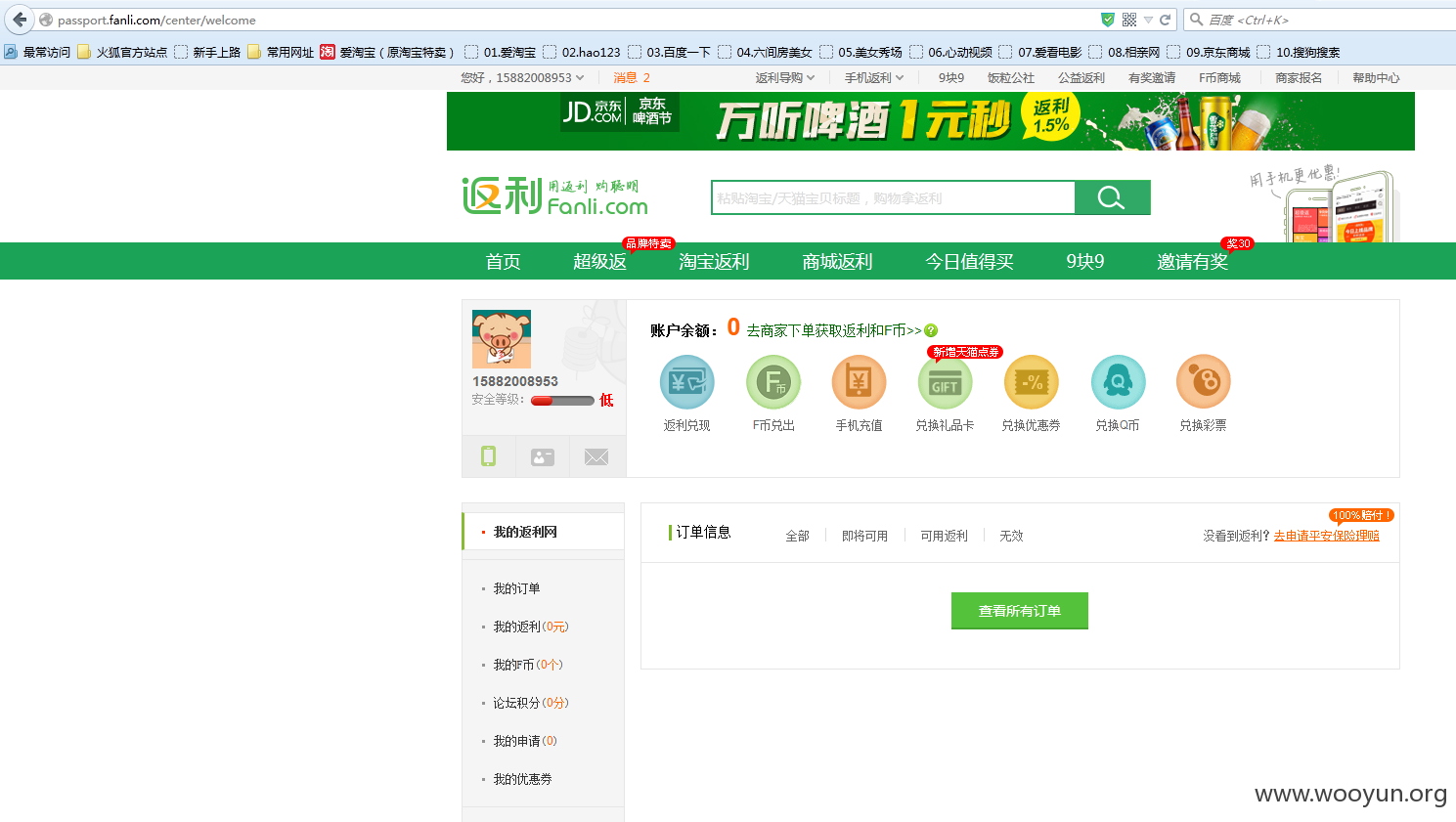Go to the 今日值得买 navigation tab

point(969,261)
